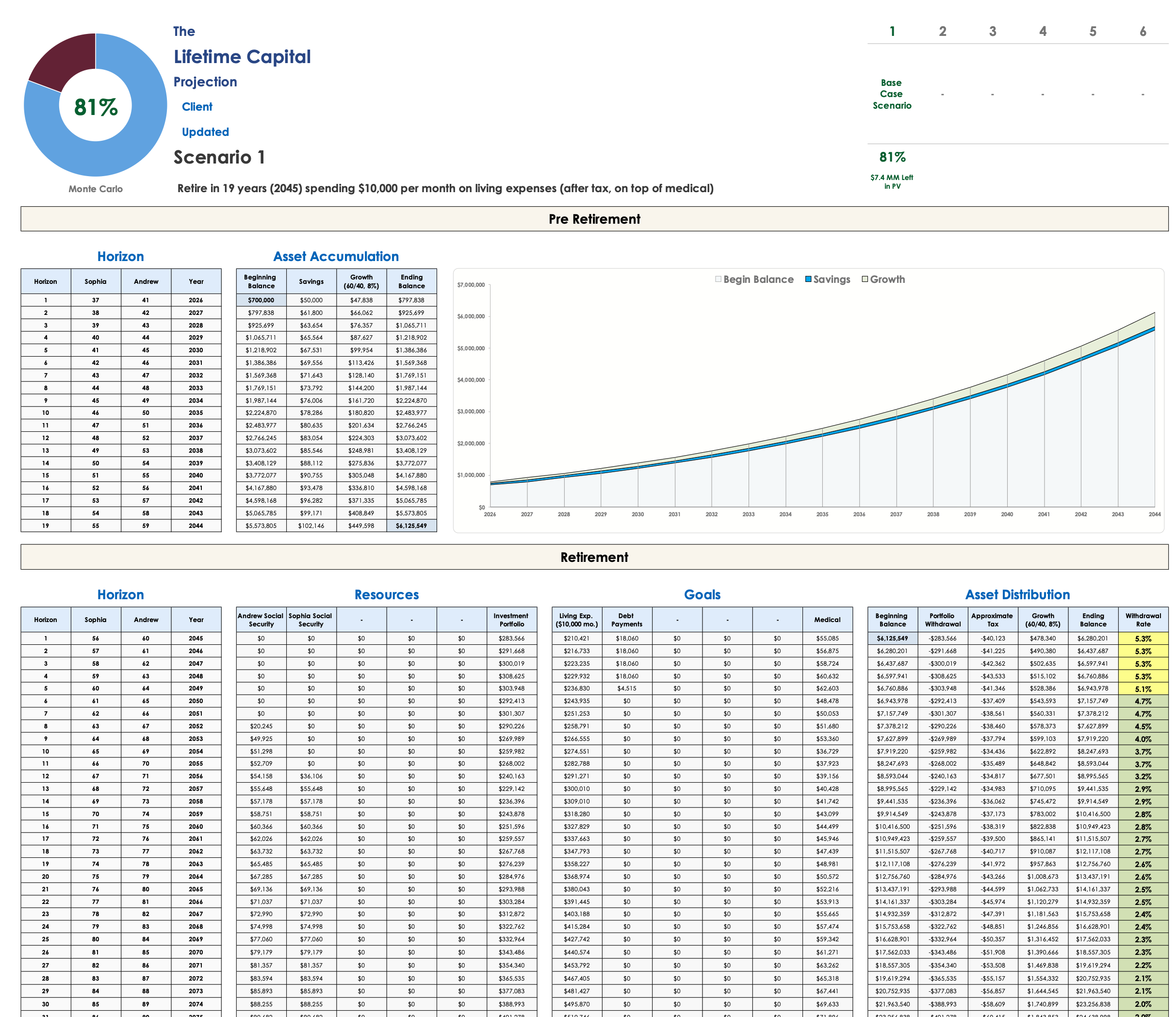This screenshot has width=1176, height=1017.
Task: Select the highlighted $6,125,549 ending balance cell
Action: click(411, 525)
